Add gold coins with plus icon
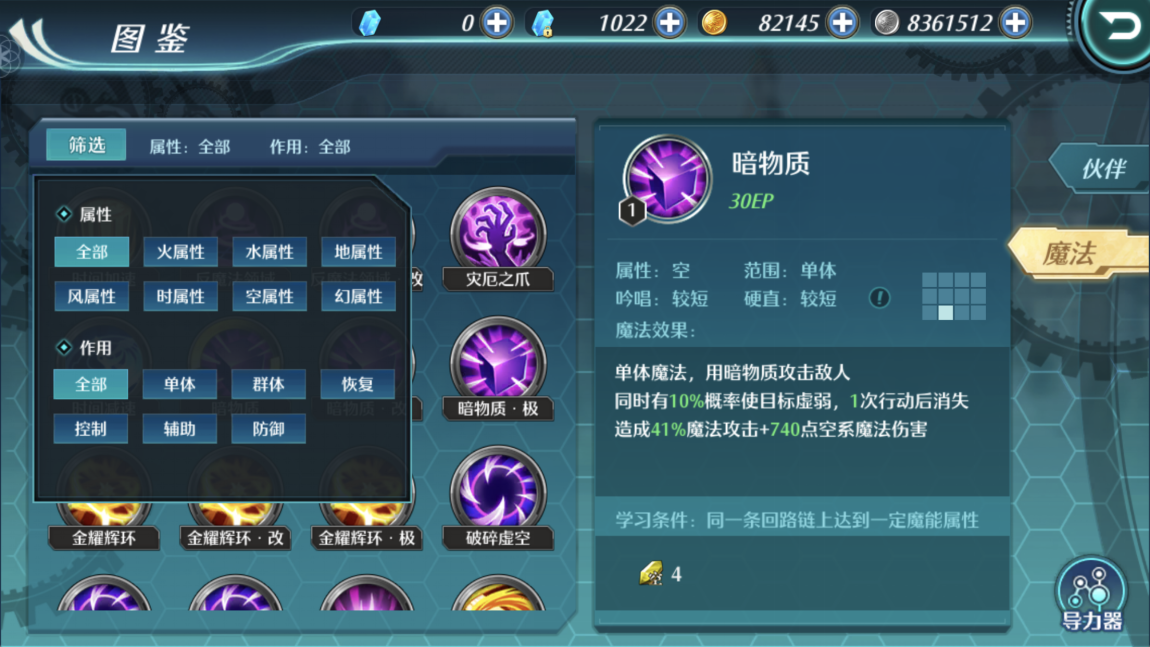1150x647 pixels. [x=842, y=23]
